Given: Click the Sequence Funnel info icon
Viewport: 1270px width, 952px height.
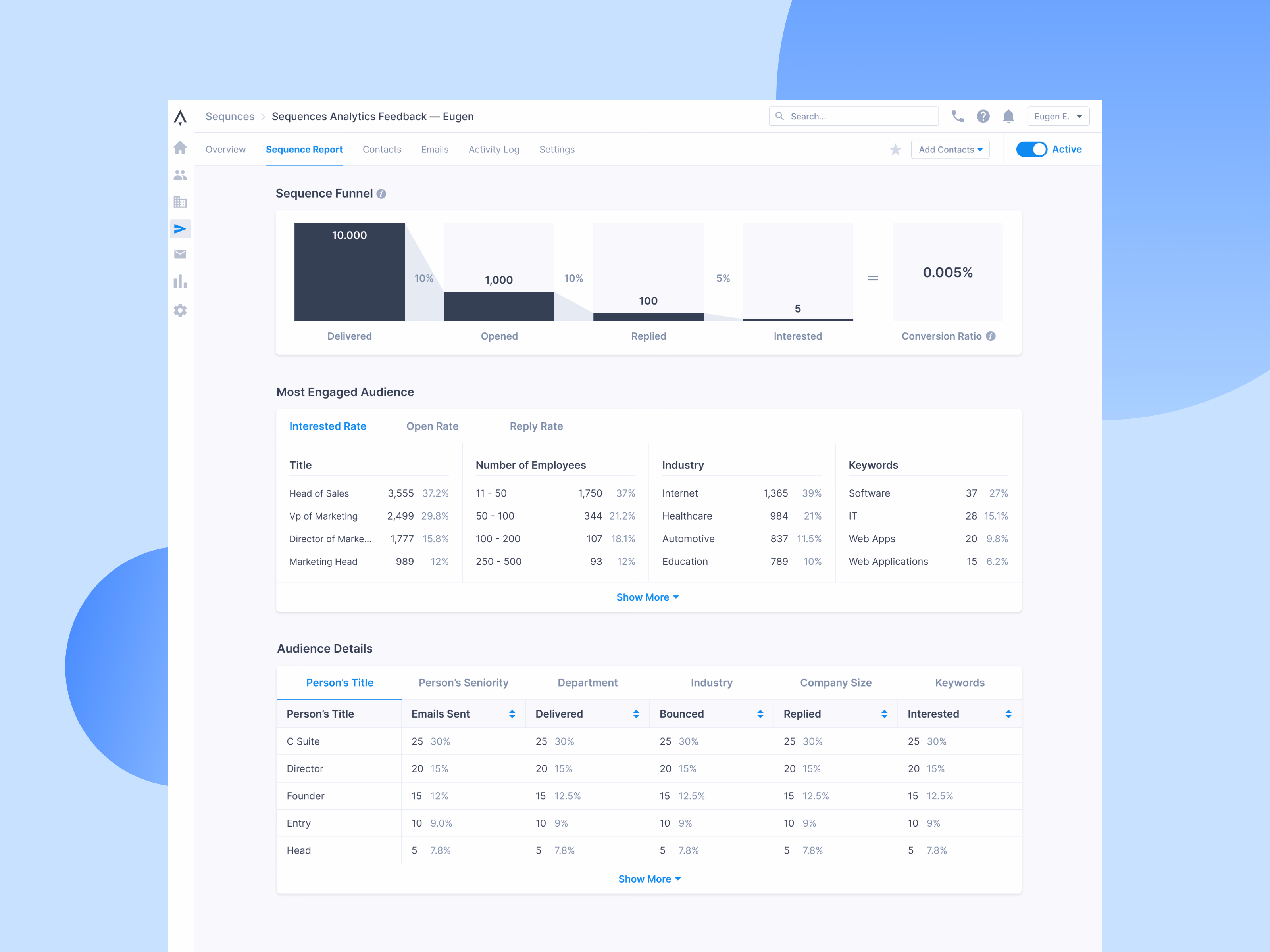Looking at the screenshot, I should [381, 194].
